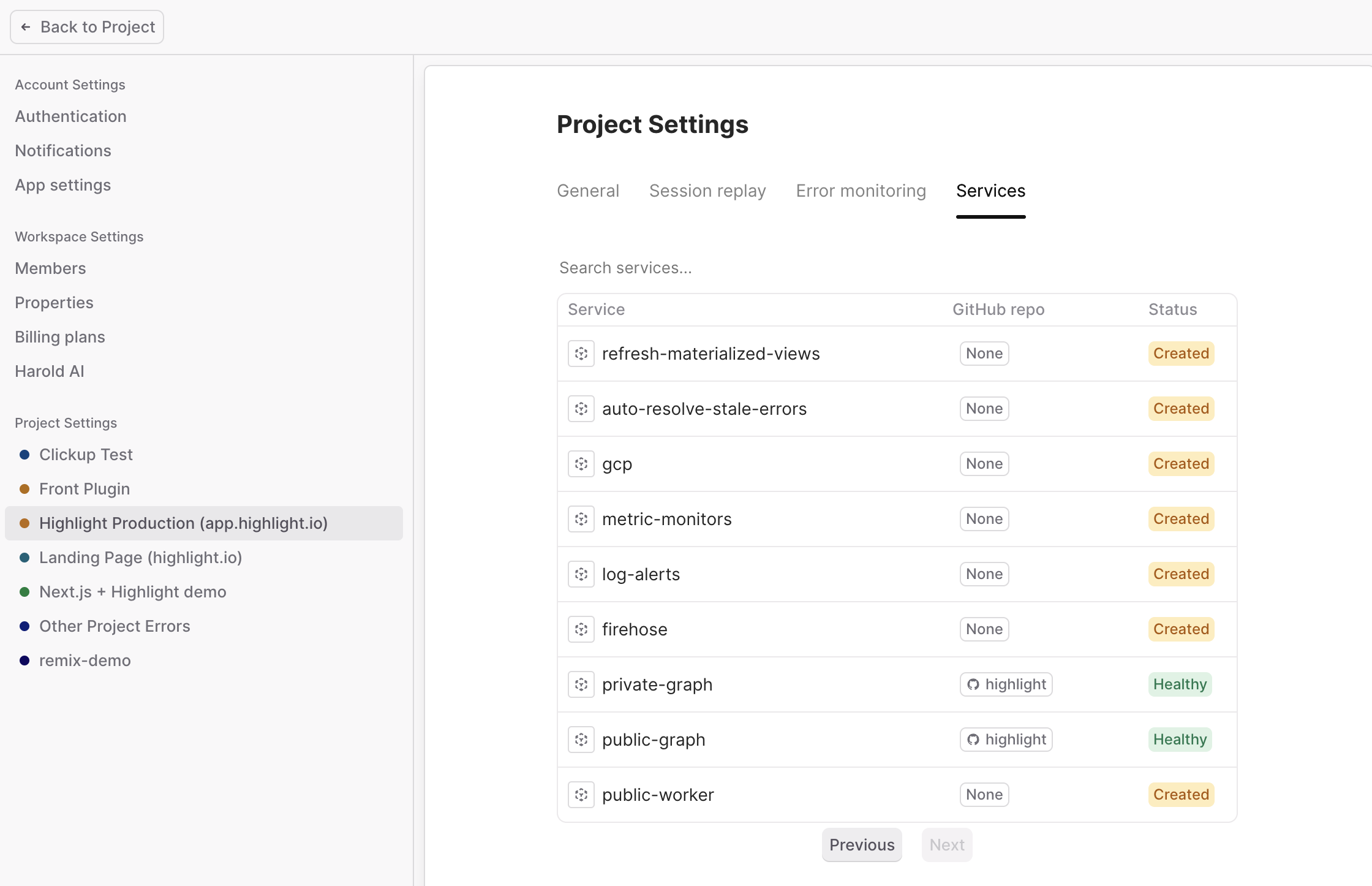This screenshot has height=886, width=1372.
Task: Open Landing Page (highlight.io) project settings
Action: coord(140,558)
